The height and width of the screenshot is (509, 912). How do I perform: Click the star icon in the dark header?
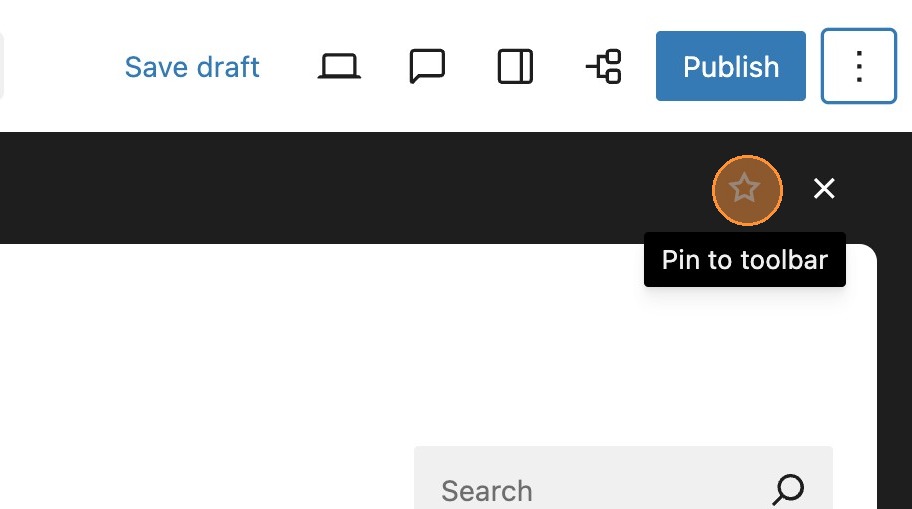746,188
